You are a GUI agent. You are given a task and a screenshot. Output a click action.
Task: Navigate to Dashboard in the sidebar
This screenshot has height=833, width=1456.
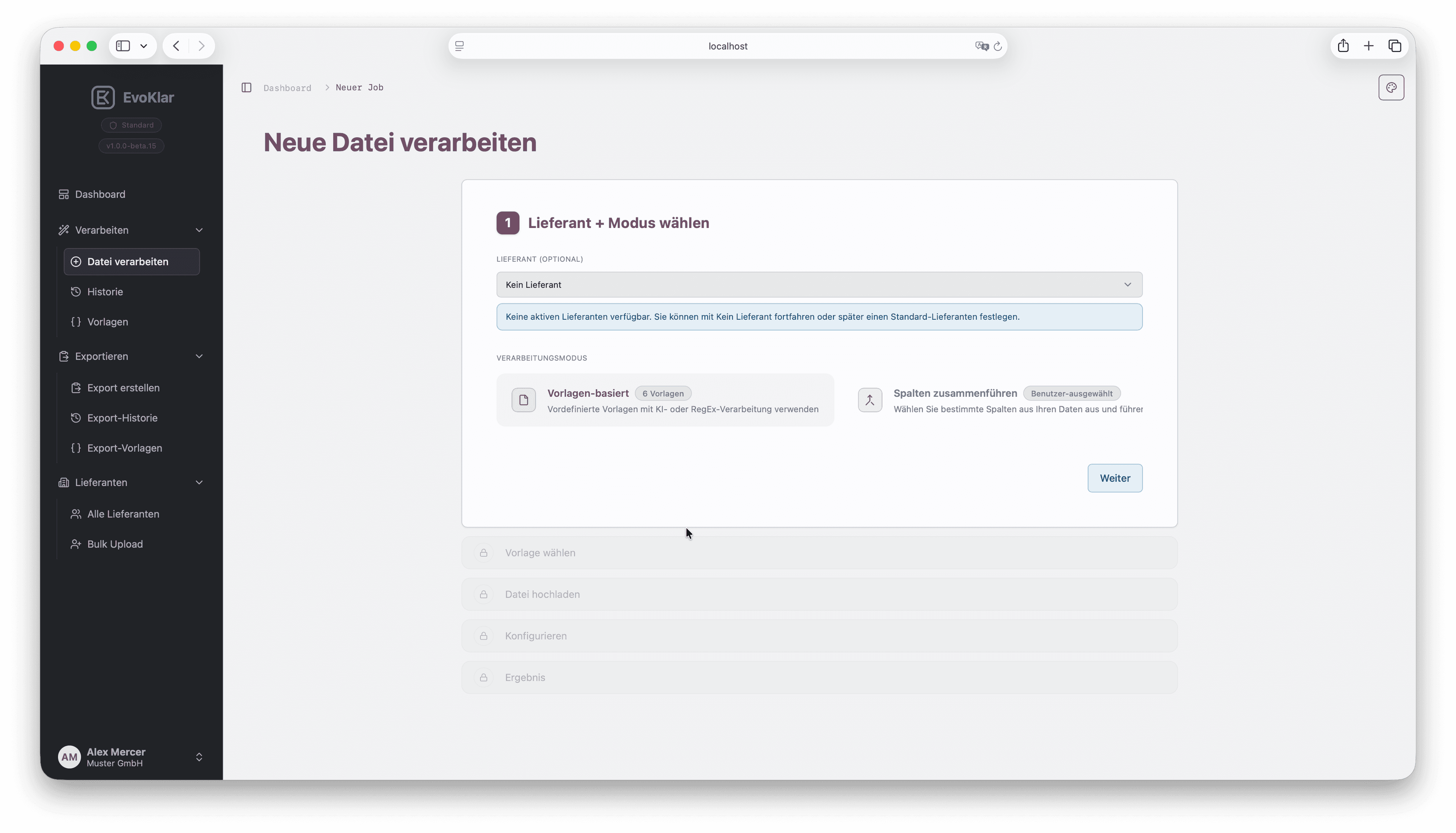(100, 194)
